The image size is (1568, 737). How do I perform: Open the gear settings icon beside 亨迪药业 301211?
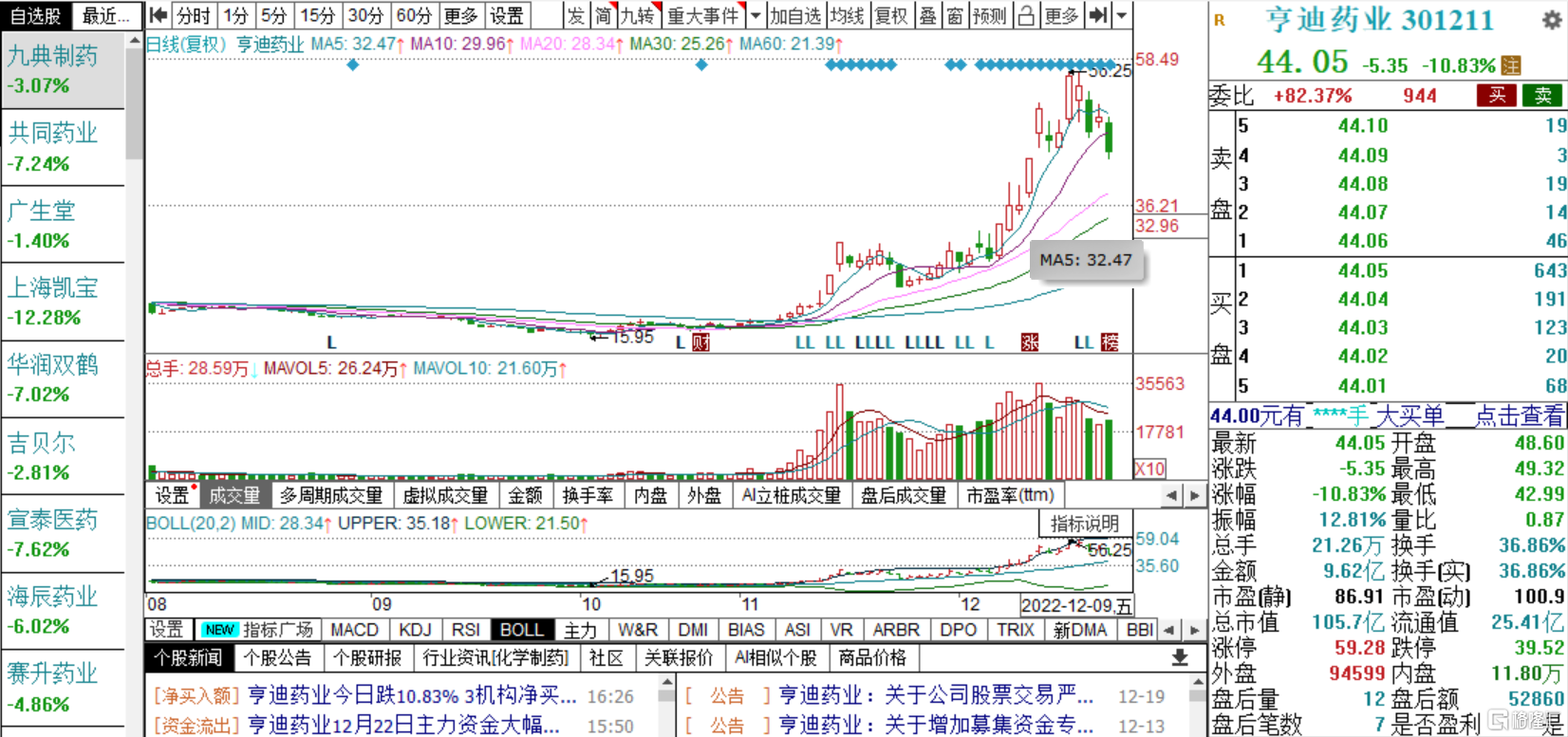(x=1552, y=20)
